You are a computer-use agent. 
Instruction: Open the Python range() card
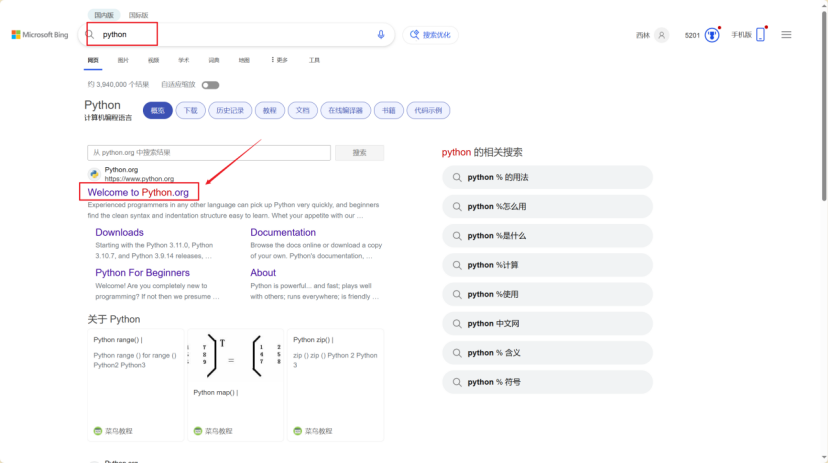point(136,385)
